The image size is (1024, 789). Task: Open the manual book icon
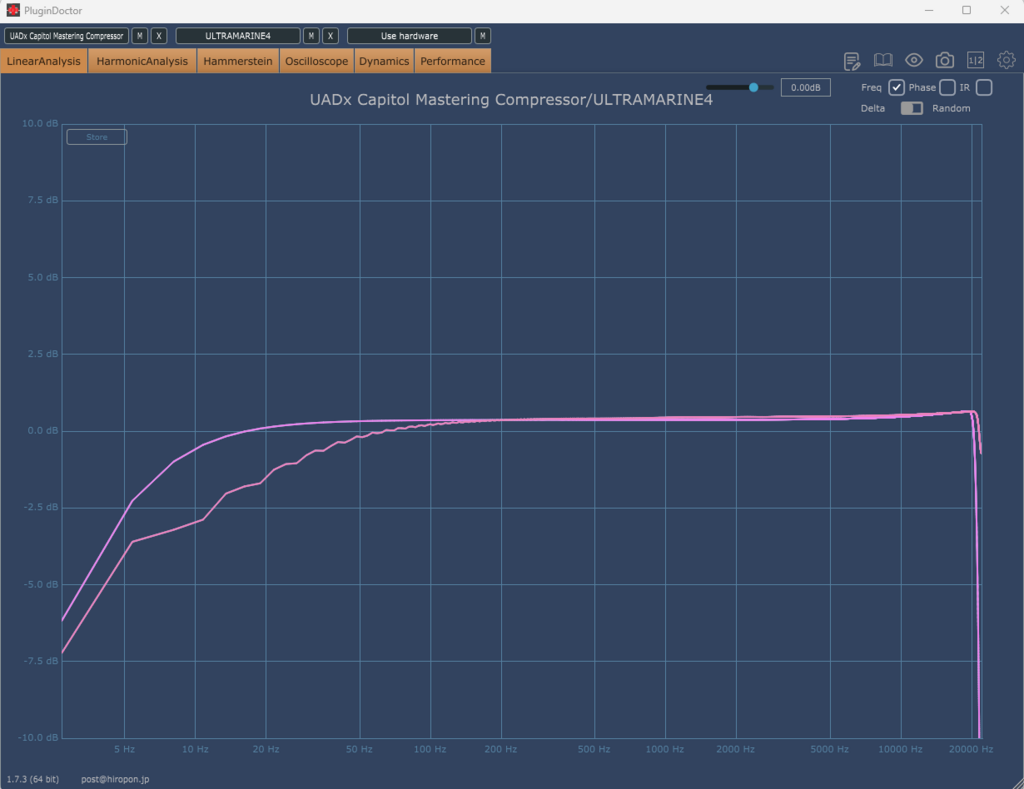pyautogui.click(x=883, y=61)
